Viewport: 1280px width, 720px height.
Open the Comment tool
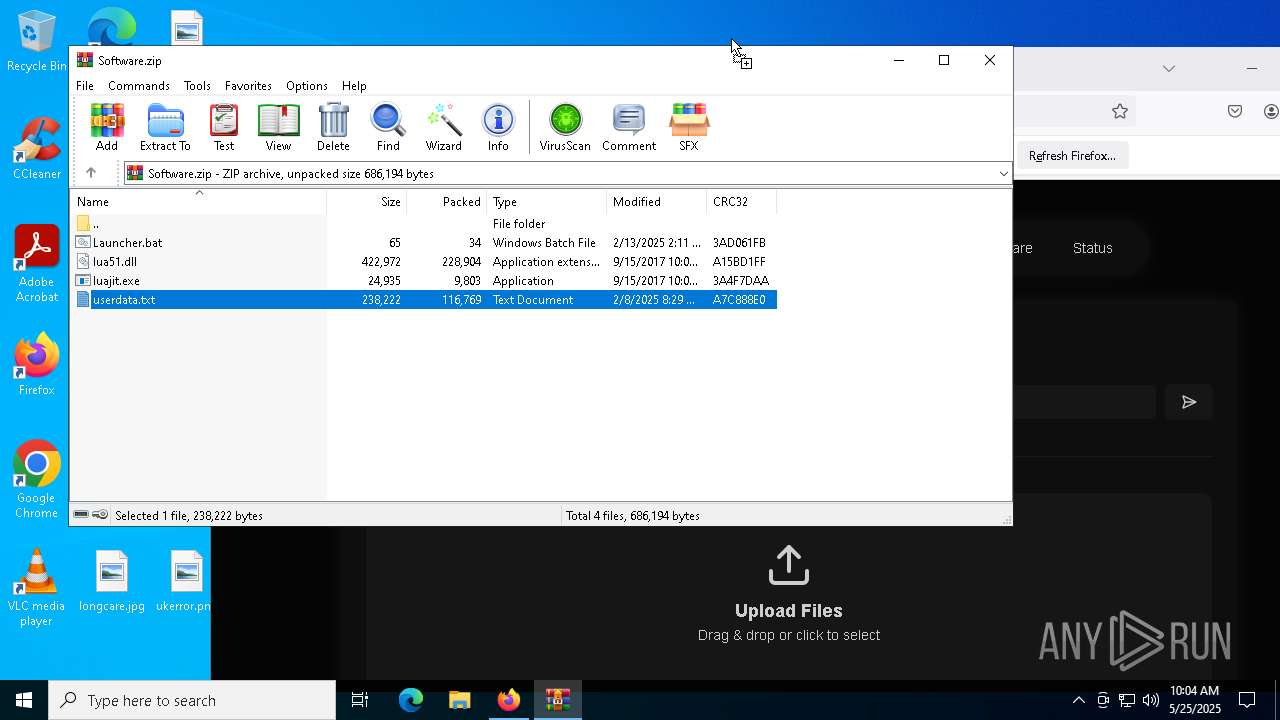coord(629,127)
